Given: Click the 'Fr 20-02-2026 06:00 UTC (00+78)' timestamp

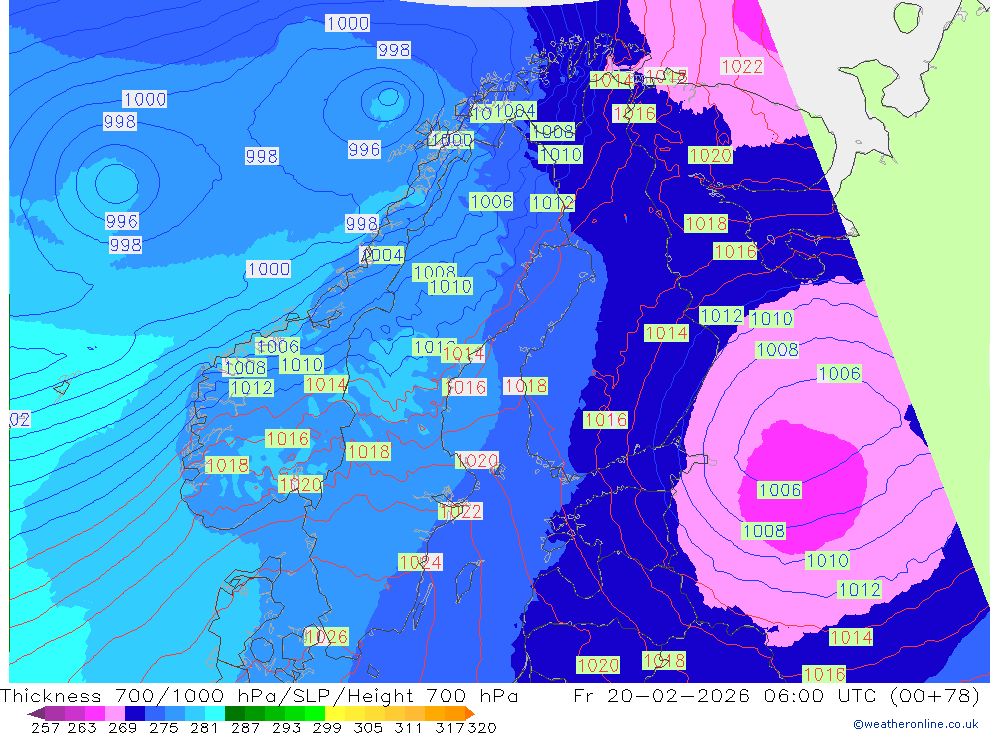Looking at the screenshot, I should [776, 695].
